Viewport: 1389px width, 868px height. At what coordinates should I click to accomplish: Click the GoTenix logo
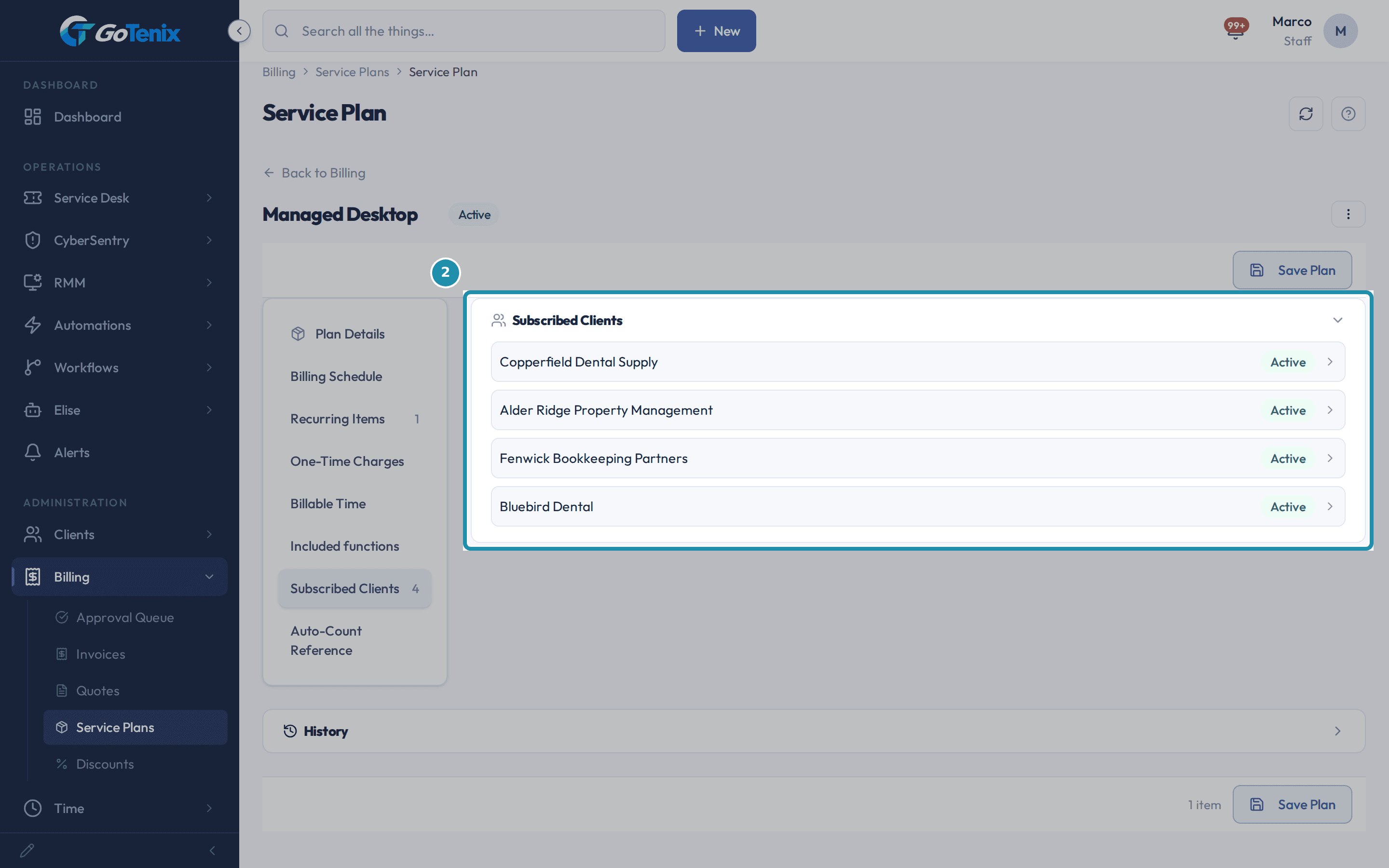coord(120,31)
